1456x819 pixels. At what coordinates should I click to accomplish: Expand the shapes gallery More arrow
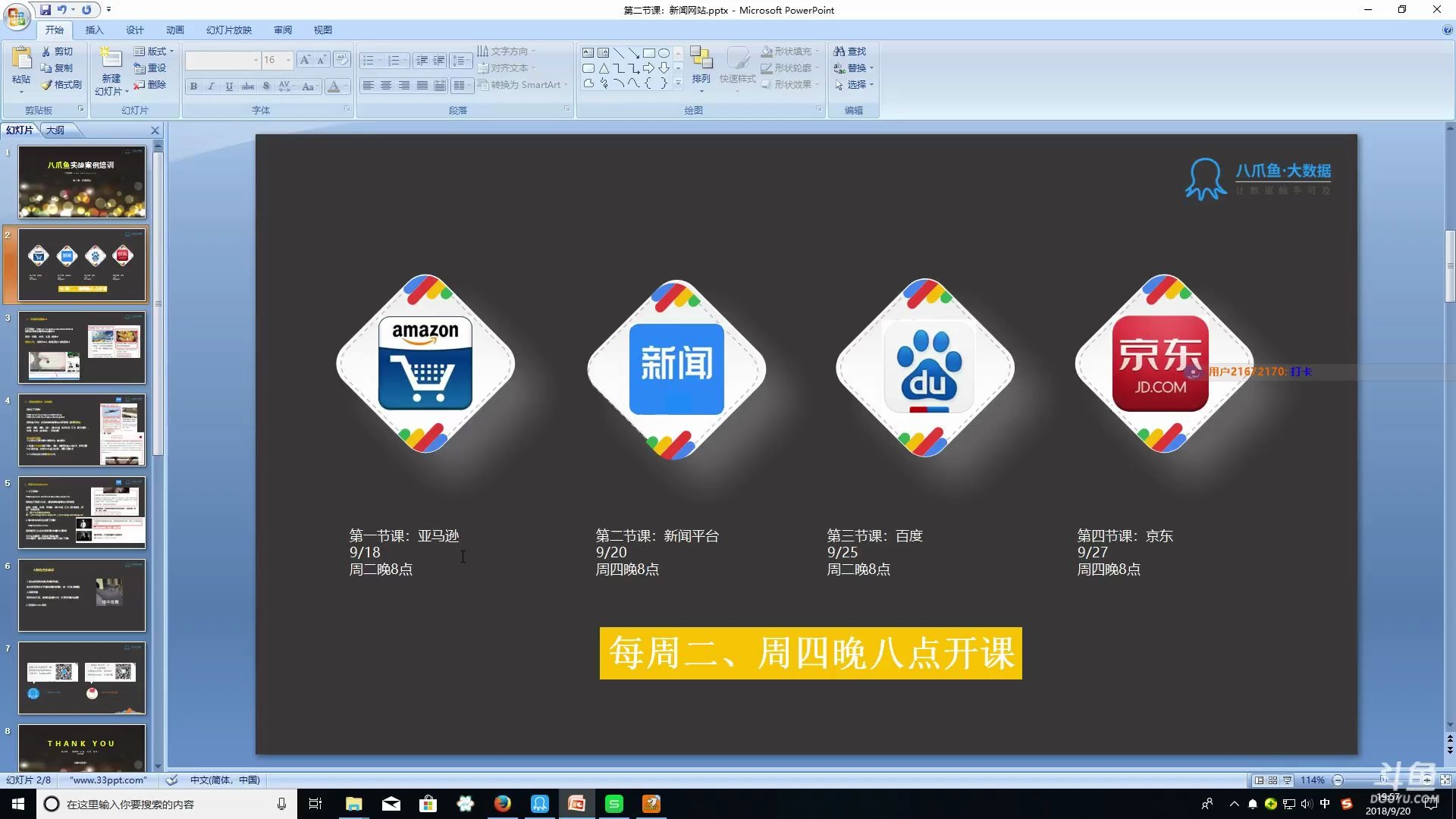pos(678,83)
